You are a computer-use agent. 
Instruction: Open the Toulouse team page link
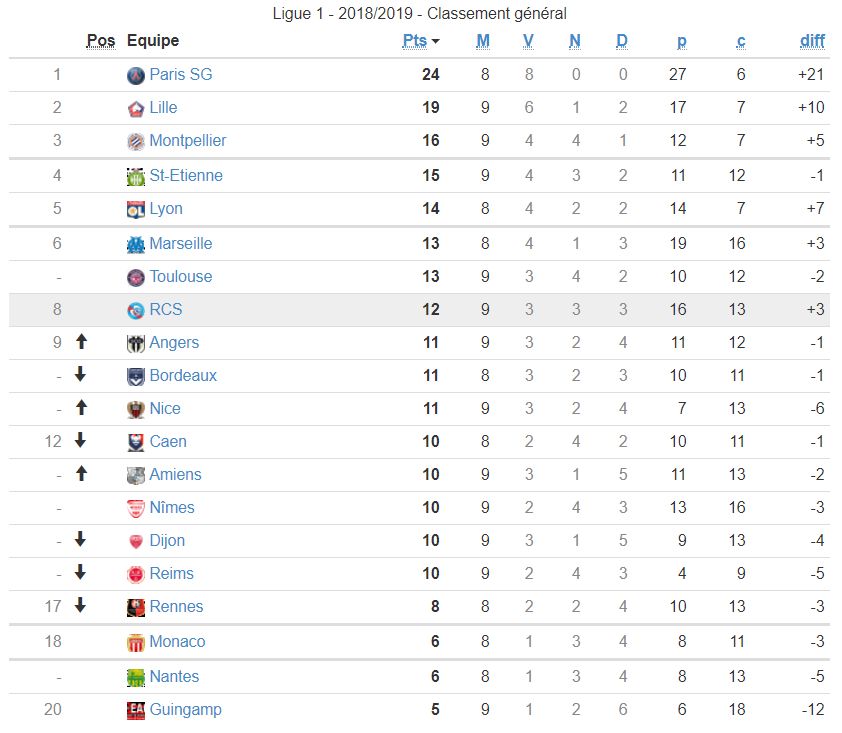point(181,277)
